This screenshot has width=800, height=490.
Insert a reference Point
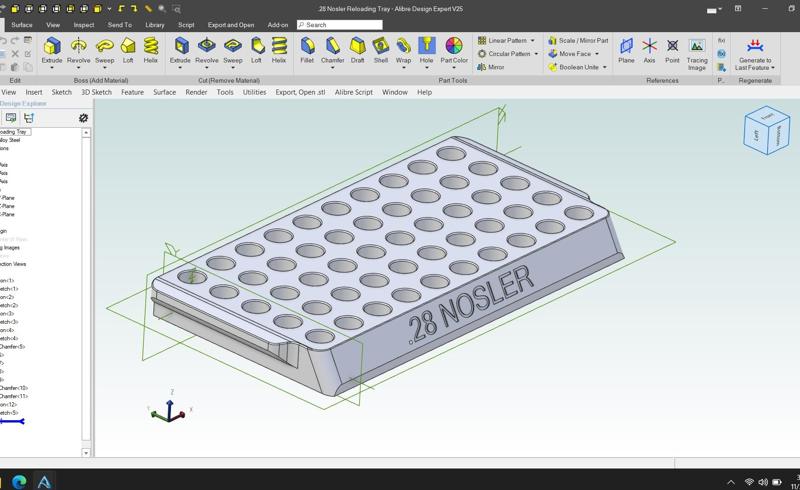point(672,50)
